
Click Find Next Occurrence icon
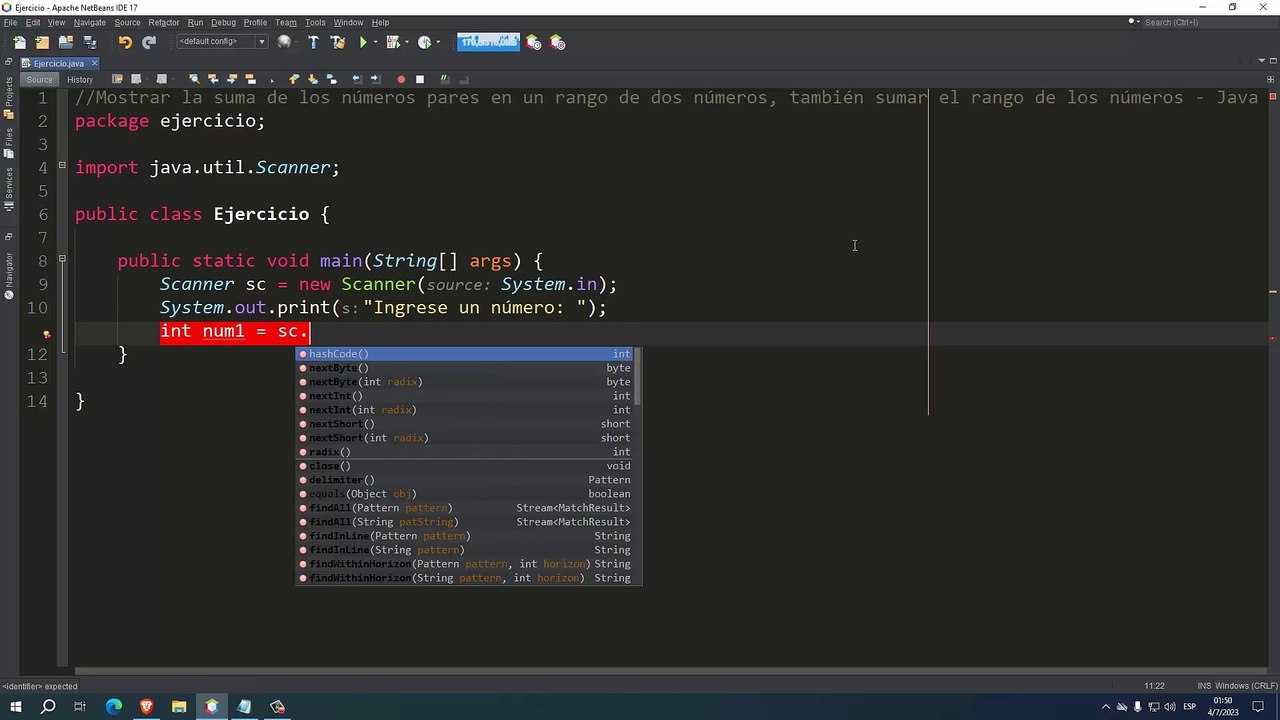point(232,79)
